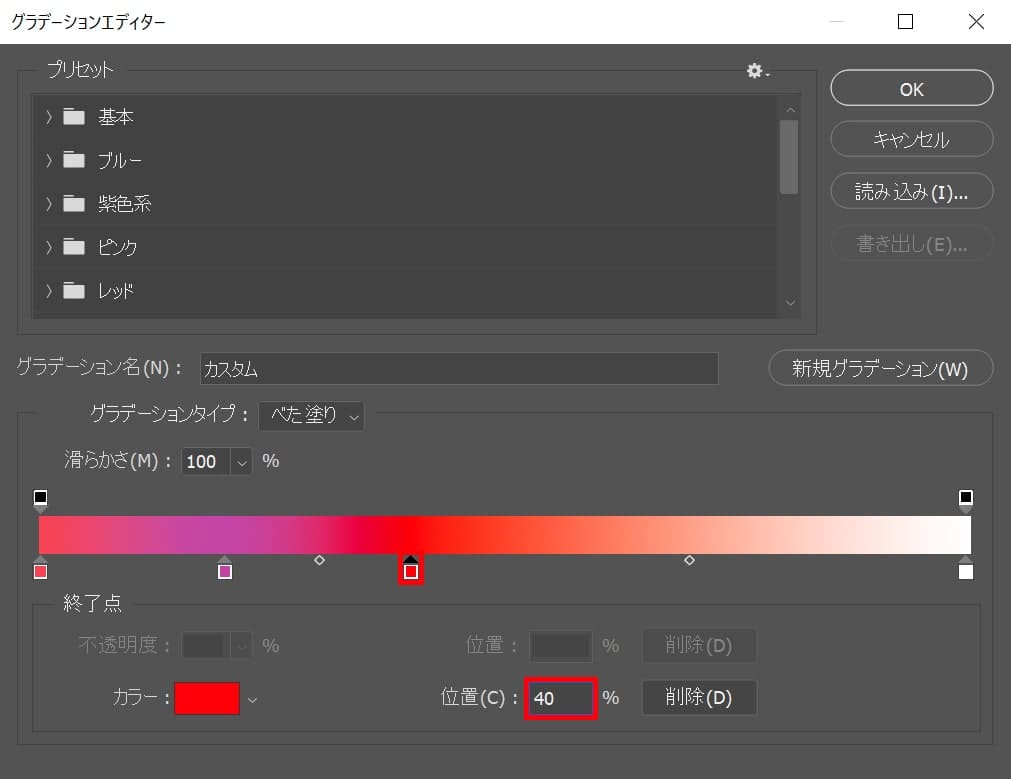Select the right opacity stop above gradient
The width and height of the screenshot is (1011, 779).
[x=965, y=499]
